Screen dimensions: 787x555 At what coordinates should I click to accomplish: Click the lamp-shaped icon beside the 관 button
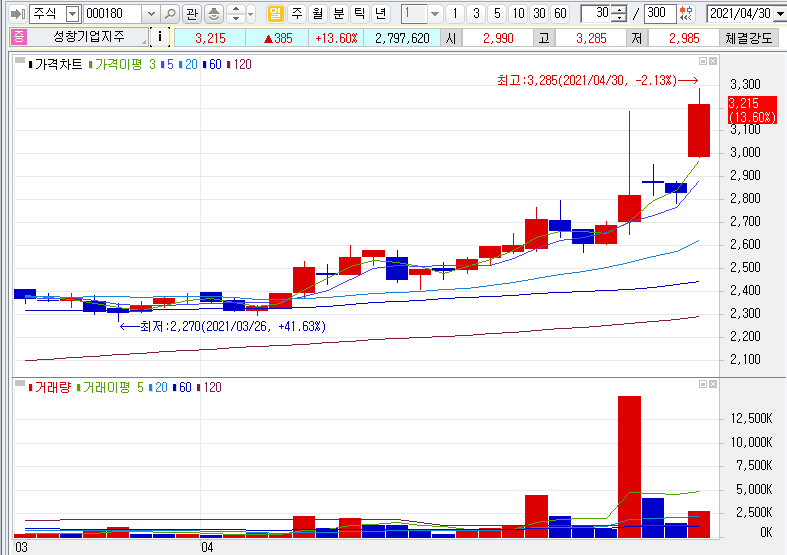pyautogui.click(x=214, y=14)
